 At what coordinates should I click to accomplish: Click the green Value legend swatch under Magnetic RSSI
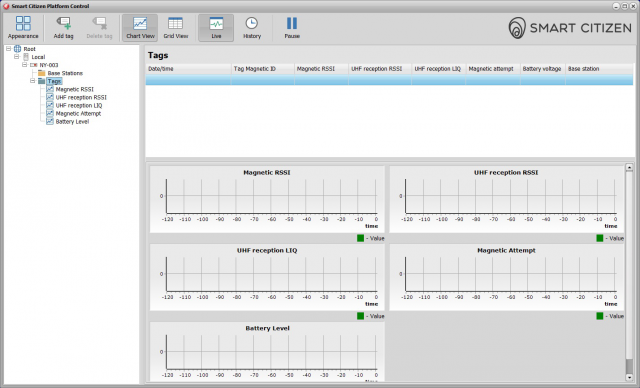[360, 238]
